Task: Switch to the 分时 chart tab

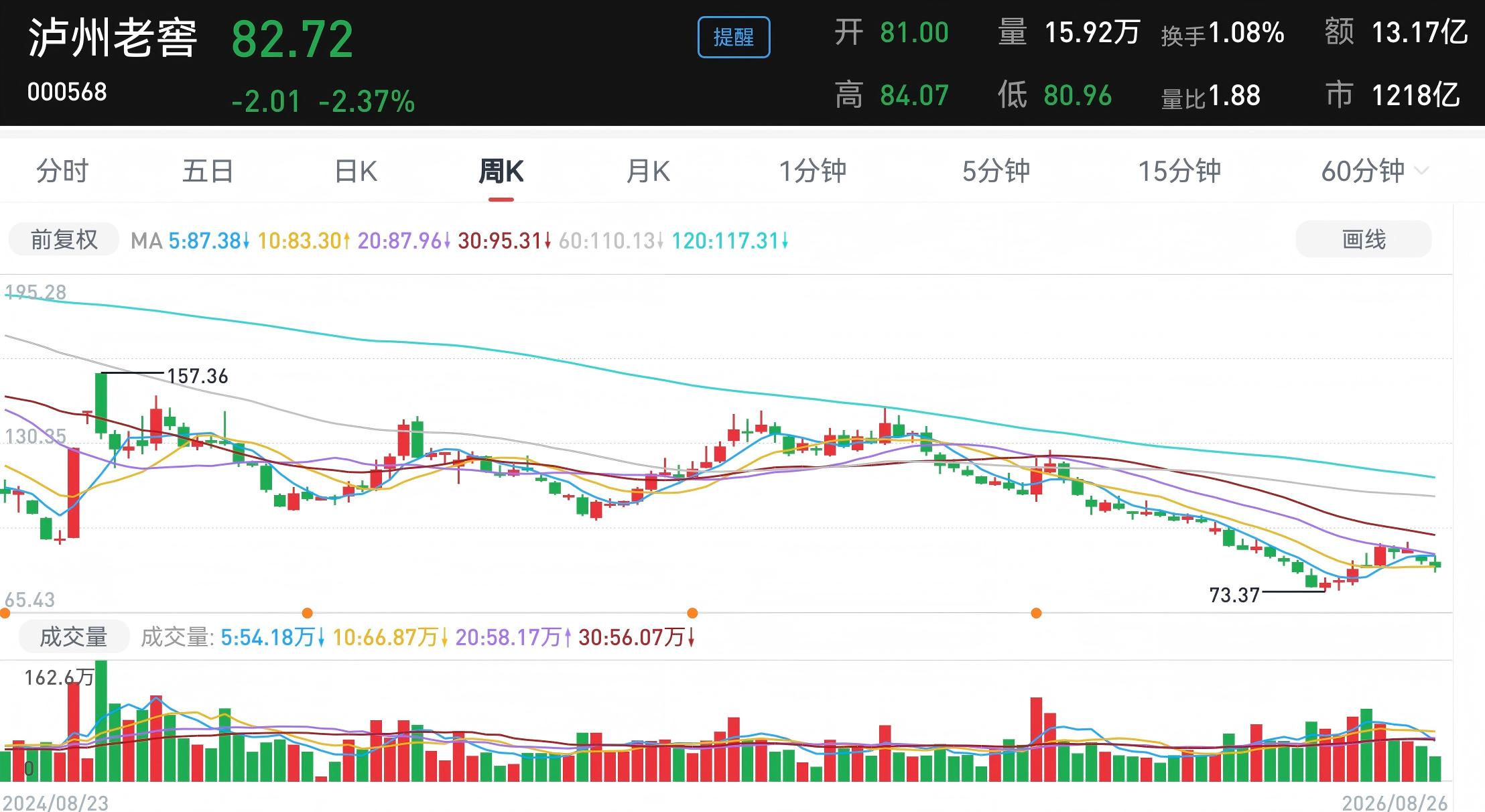Action: tap(62, 172)
